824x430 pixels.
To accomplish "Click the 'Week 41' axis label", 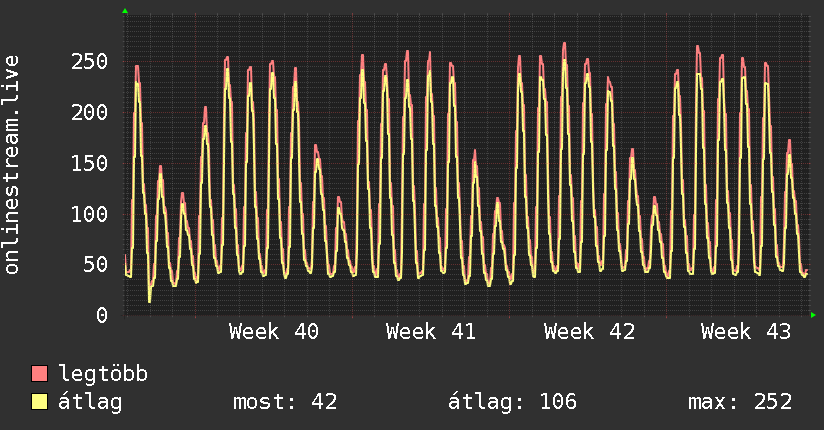I will pos(431,332).
